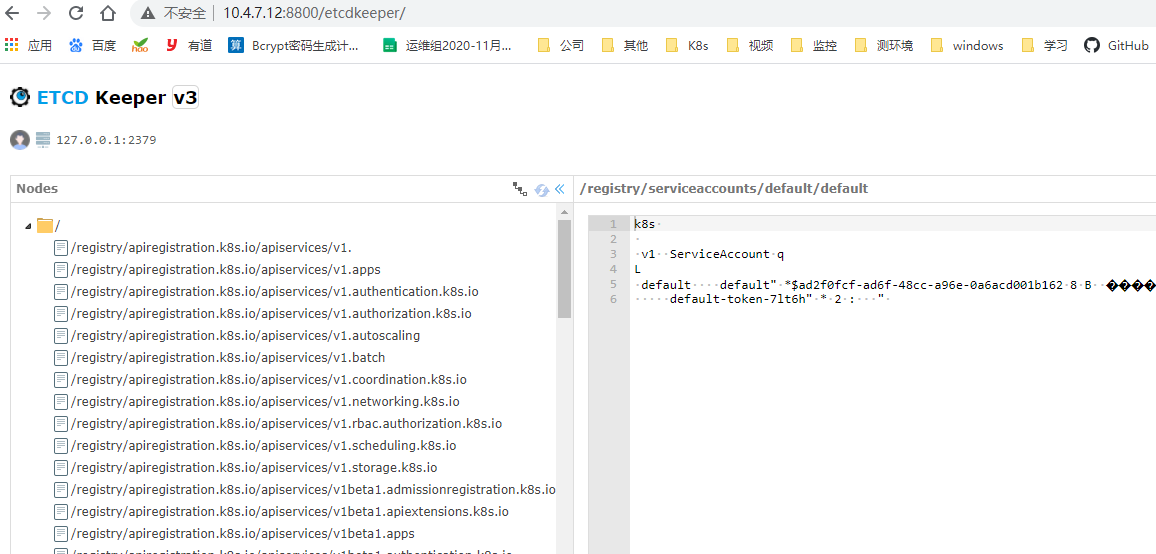Viewport: 1156px width, 554px height.
Task: Click the ETCD Keeper logo icon
Action: coord(21,97)
